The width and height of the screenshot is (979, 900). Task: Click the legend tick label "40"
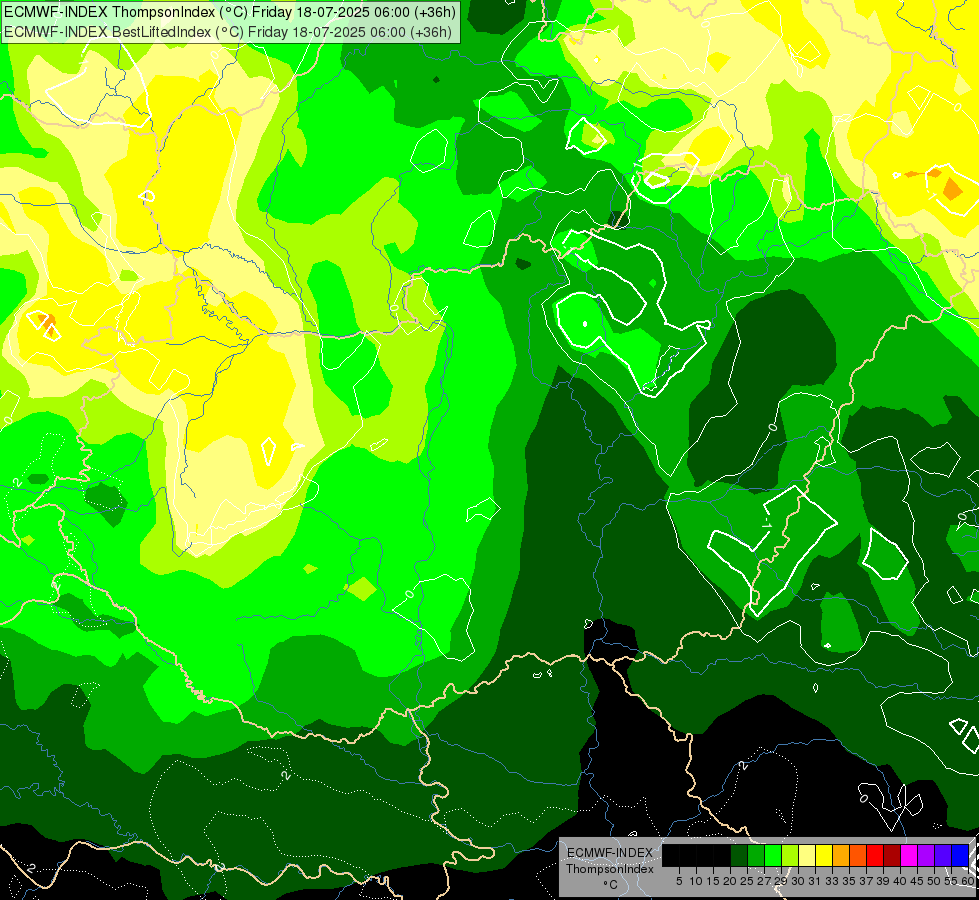[900, 881]
